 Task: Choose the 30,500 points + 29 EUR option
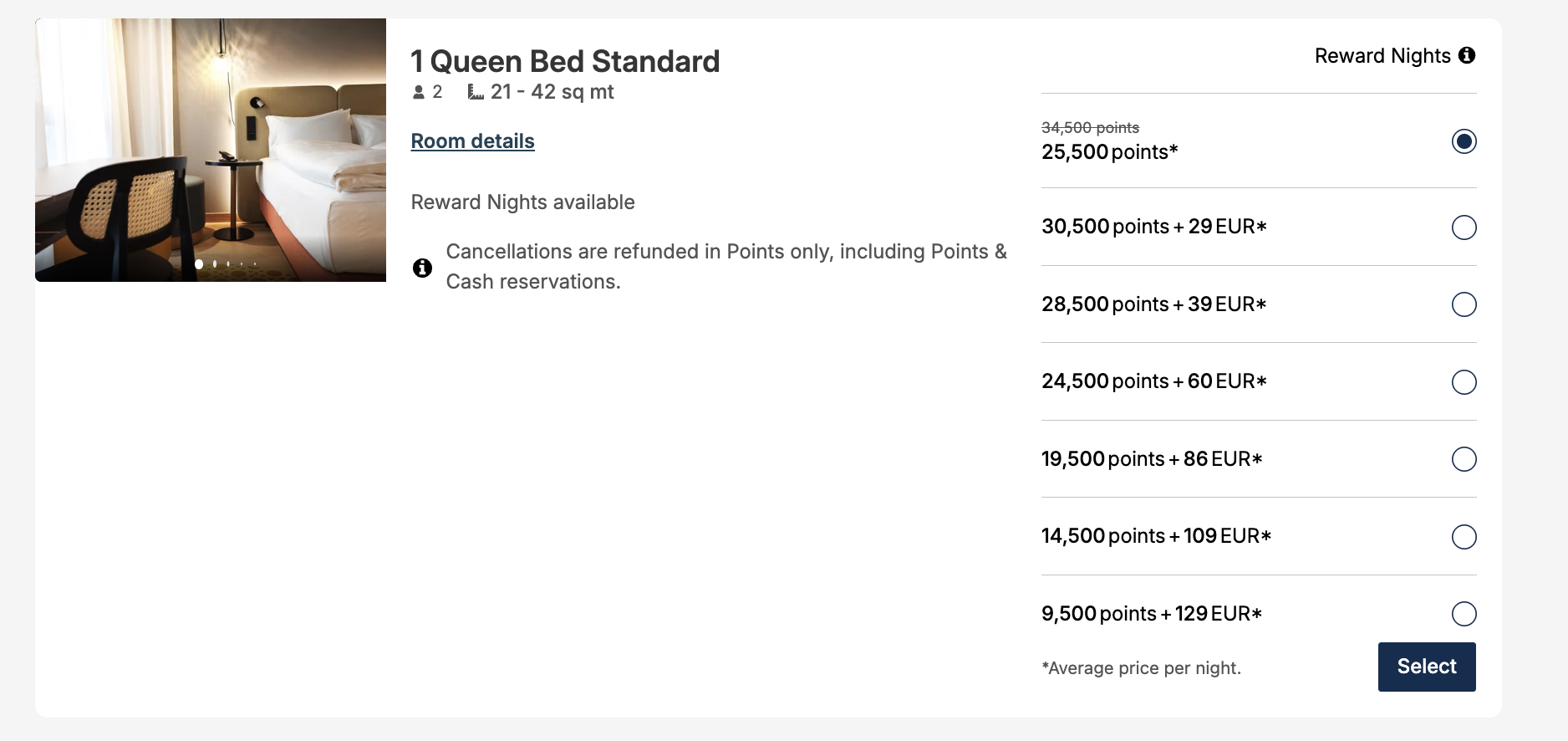[x=1464, y=227]
